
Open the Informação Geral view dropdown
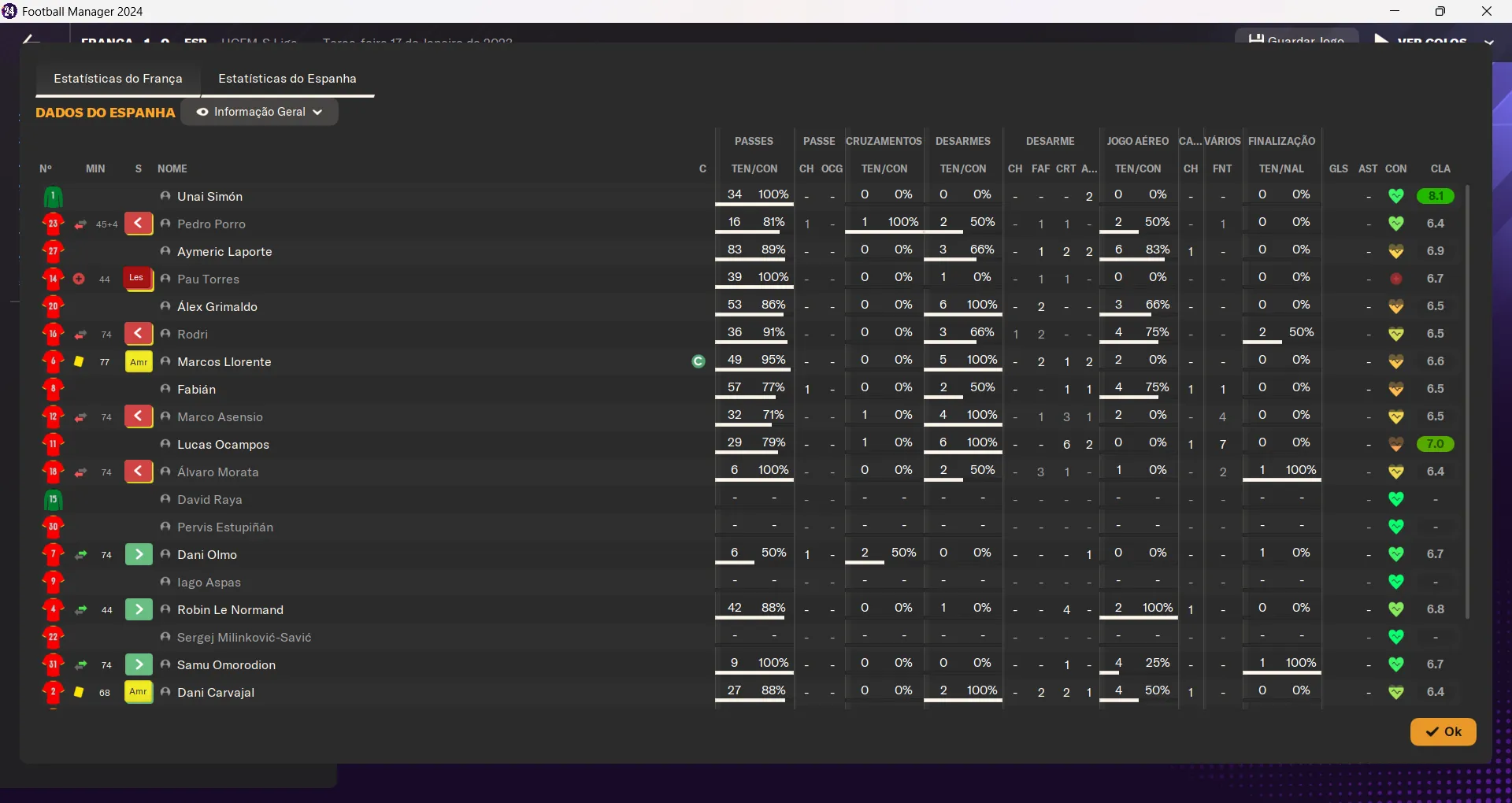click(260, 112)
